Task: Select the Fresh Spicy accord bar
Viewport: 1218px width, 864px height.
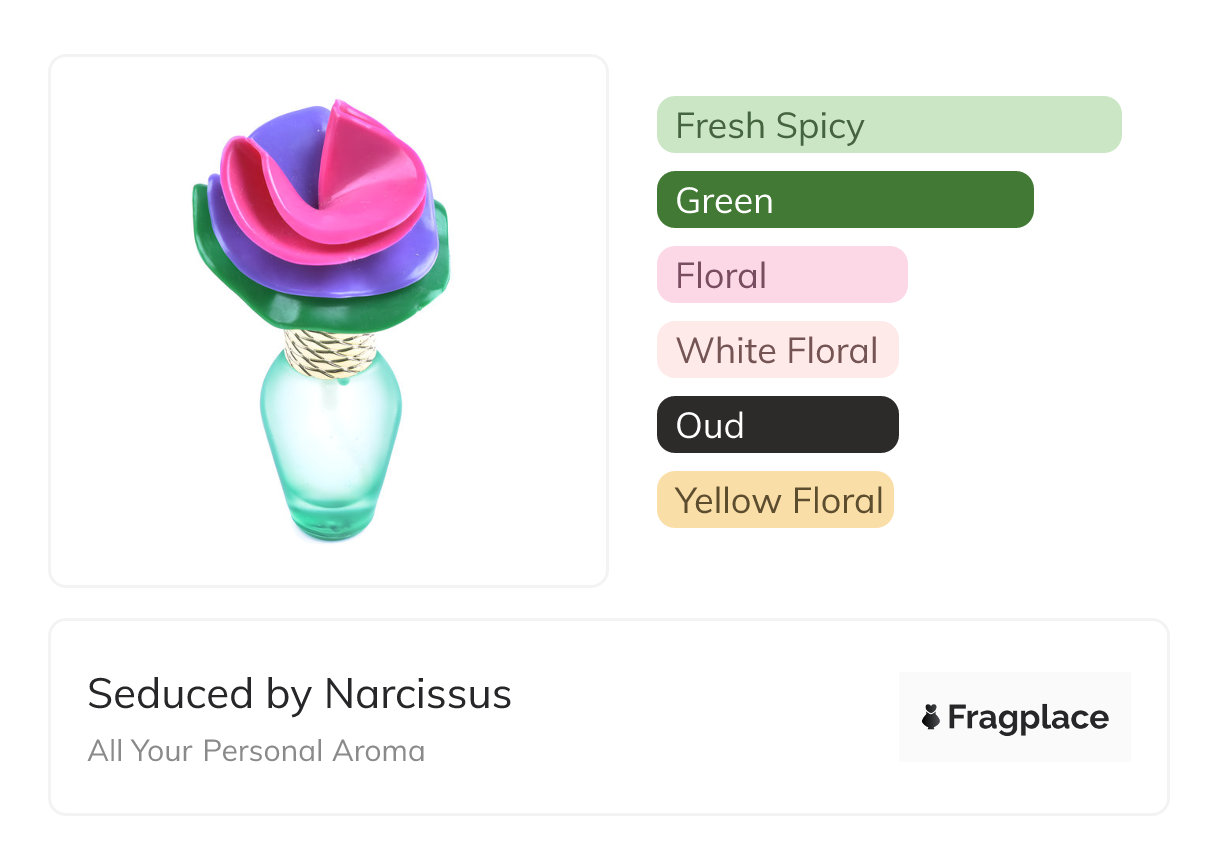Action: click(x=888, y=125)
